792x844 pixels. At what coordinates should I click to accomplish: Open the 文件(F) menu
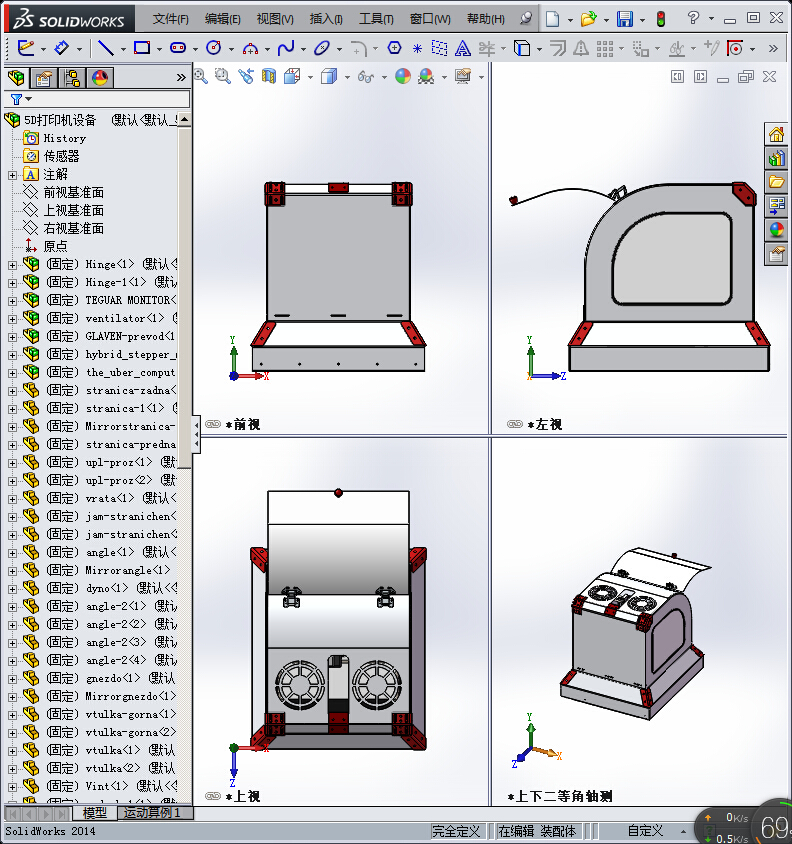click(170, 19)
